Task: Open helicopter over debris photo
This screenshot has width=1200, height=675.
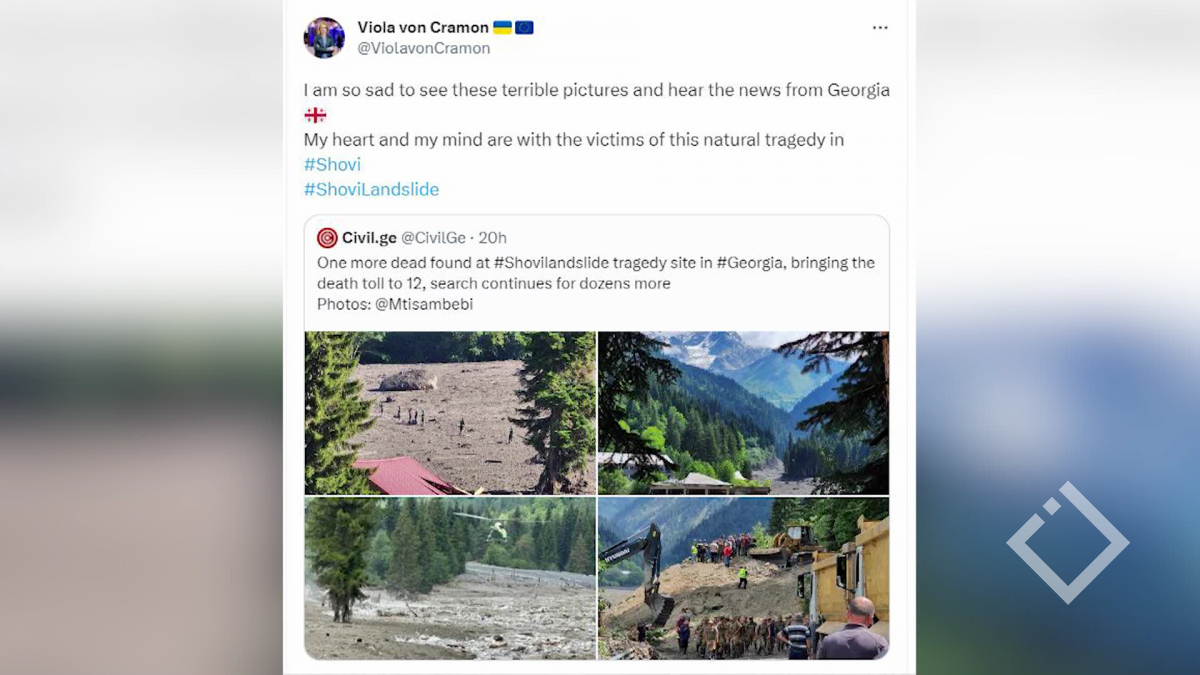Action: coord(450,578)
